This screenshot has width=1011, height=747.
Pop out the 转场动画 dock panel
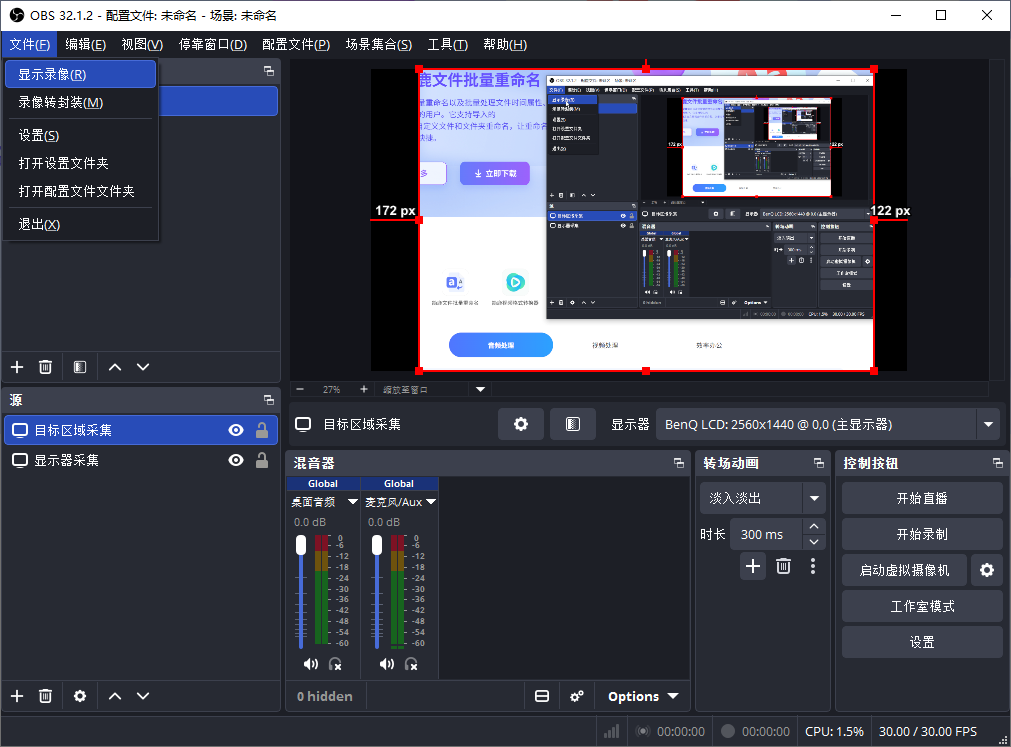[x=819, y=463]
